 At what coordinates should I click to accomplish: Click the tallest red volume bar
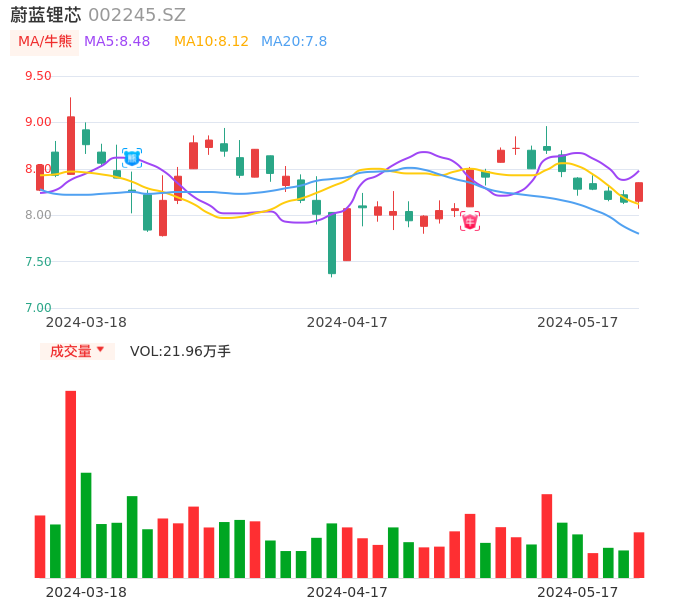pyautogui.click(x=70, y=484)
